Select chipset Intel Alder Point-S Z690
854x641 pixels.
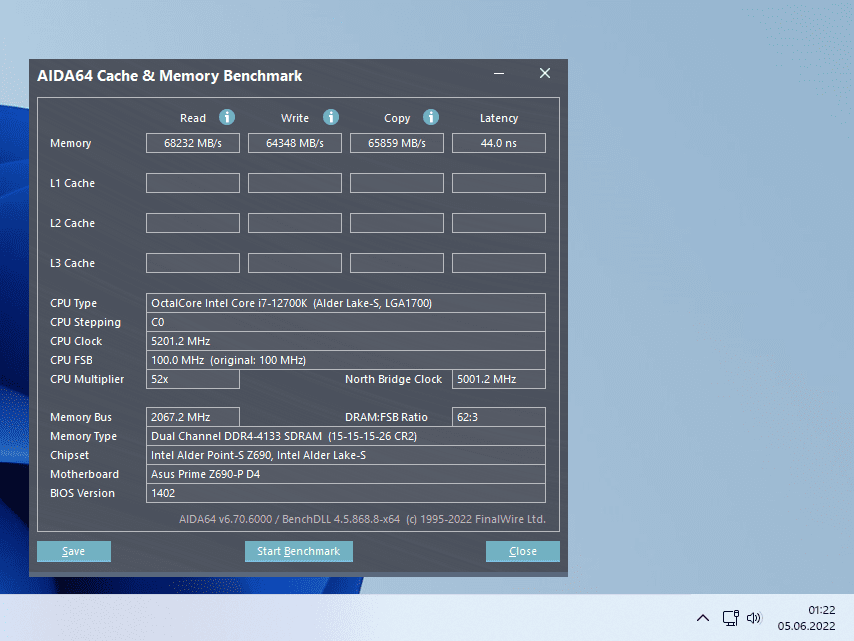(x=345, y=455)
